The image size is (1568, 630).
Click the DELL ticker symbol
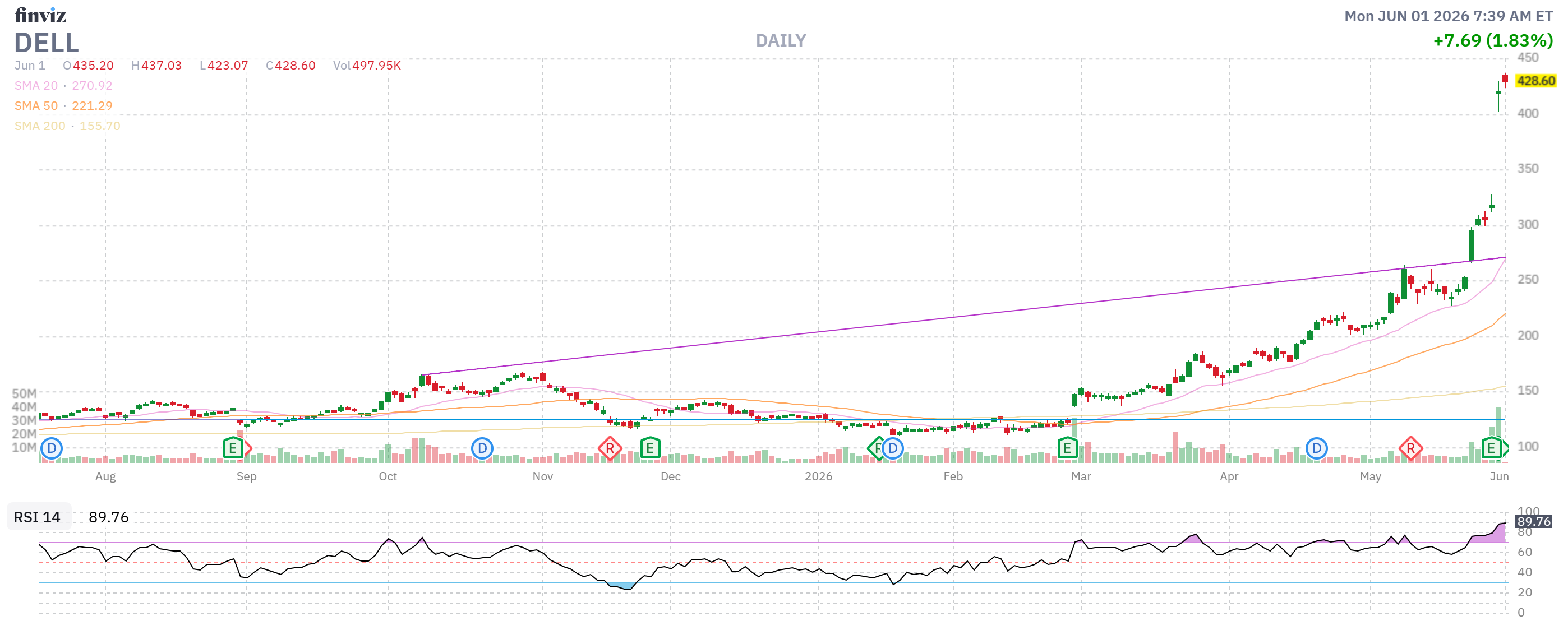[x=46, y=43]
